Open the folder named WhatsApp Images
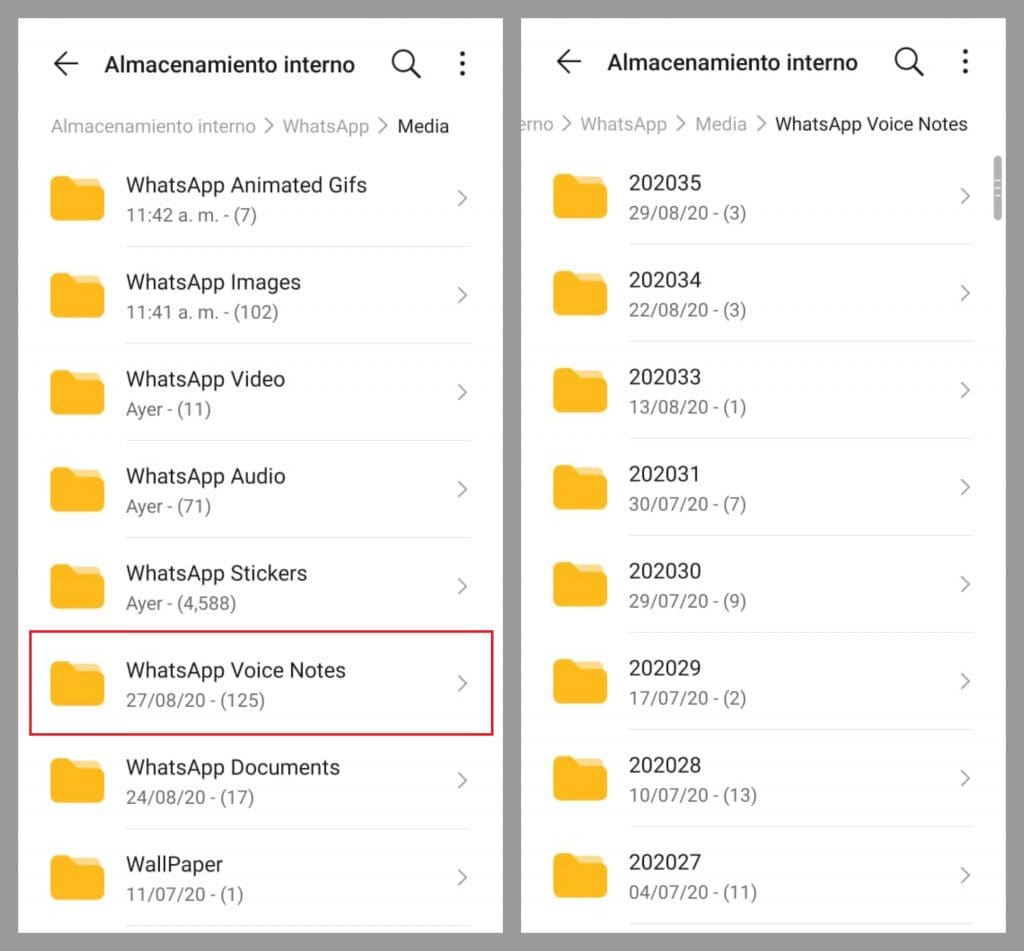Screen dimensions: 1024x951 tap(214, 282)
